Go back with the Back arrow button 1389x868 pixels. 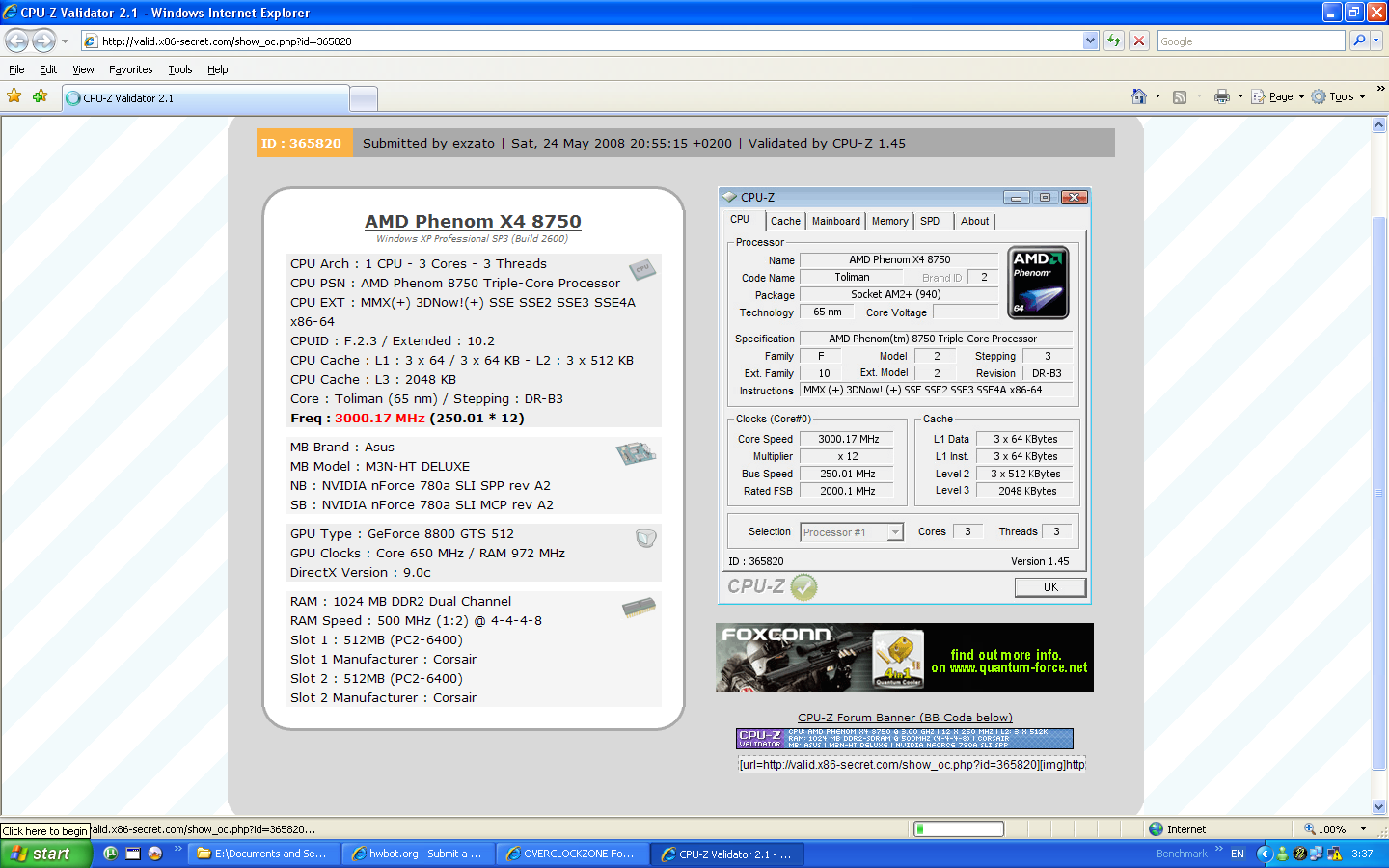click(17, 41)
